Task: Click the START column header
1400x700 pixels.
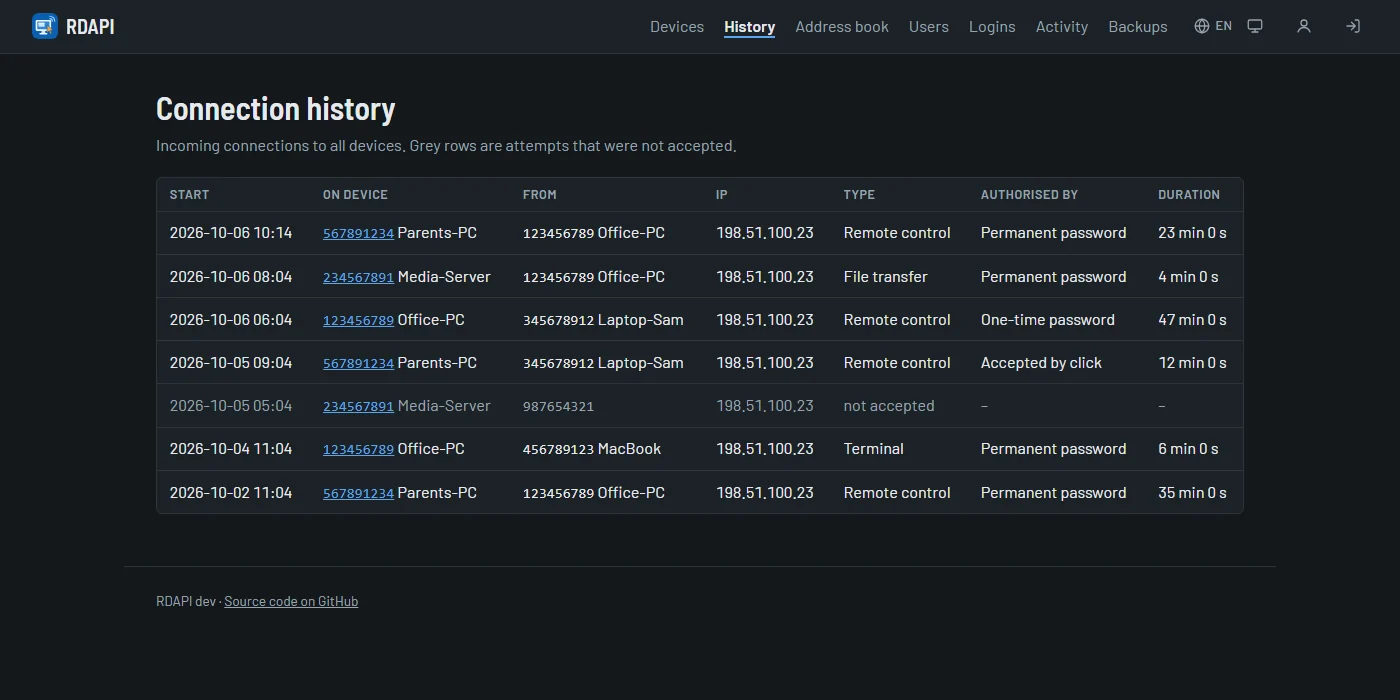Action: [189, 195]
